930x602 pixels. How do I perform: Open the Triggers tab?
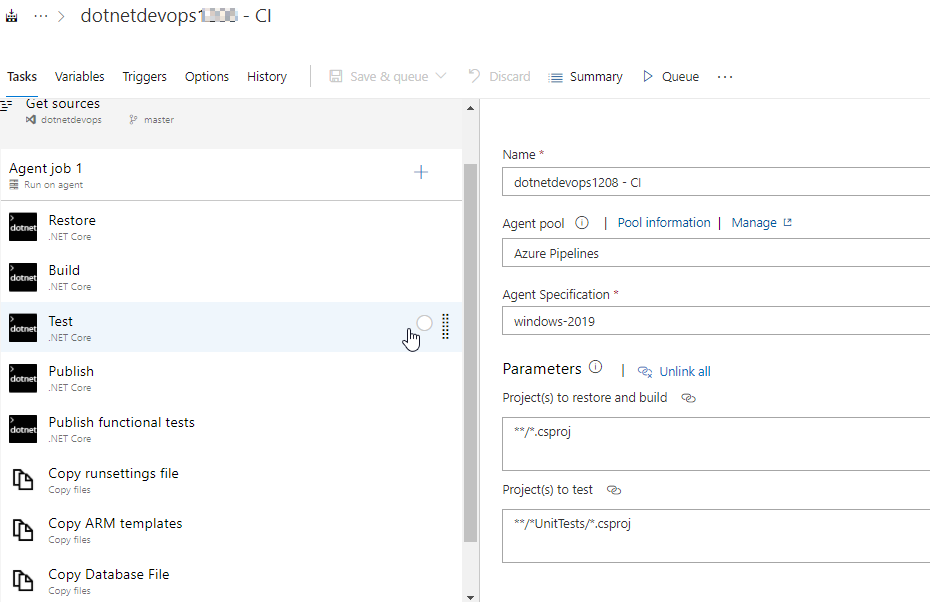coord(144,77)
